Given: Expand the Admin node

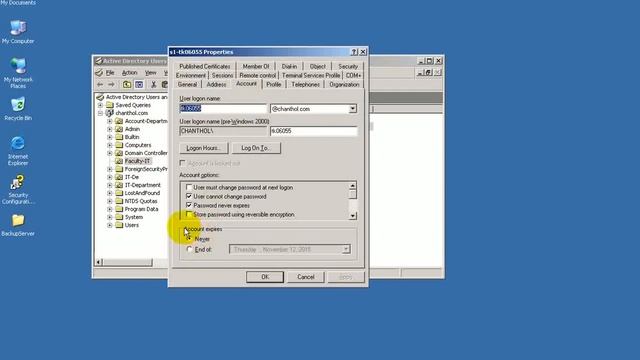Looking at the screenshot, I should pos(109,129).
